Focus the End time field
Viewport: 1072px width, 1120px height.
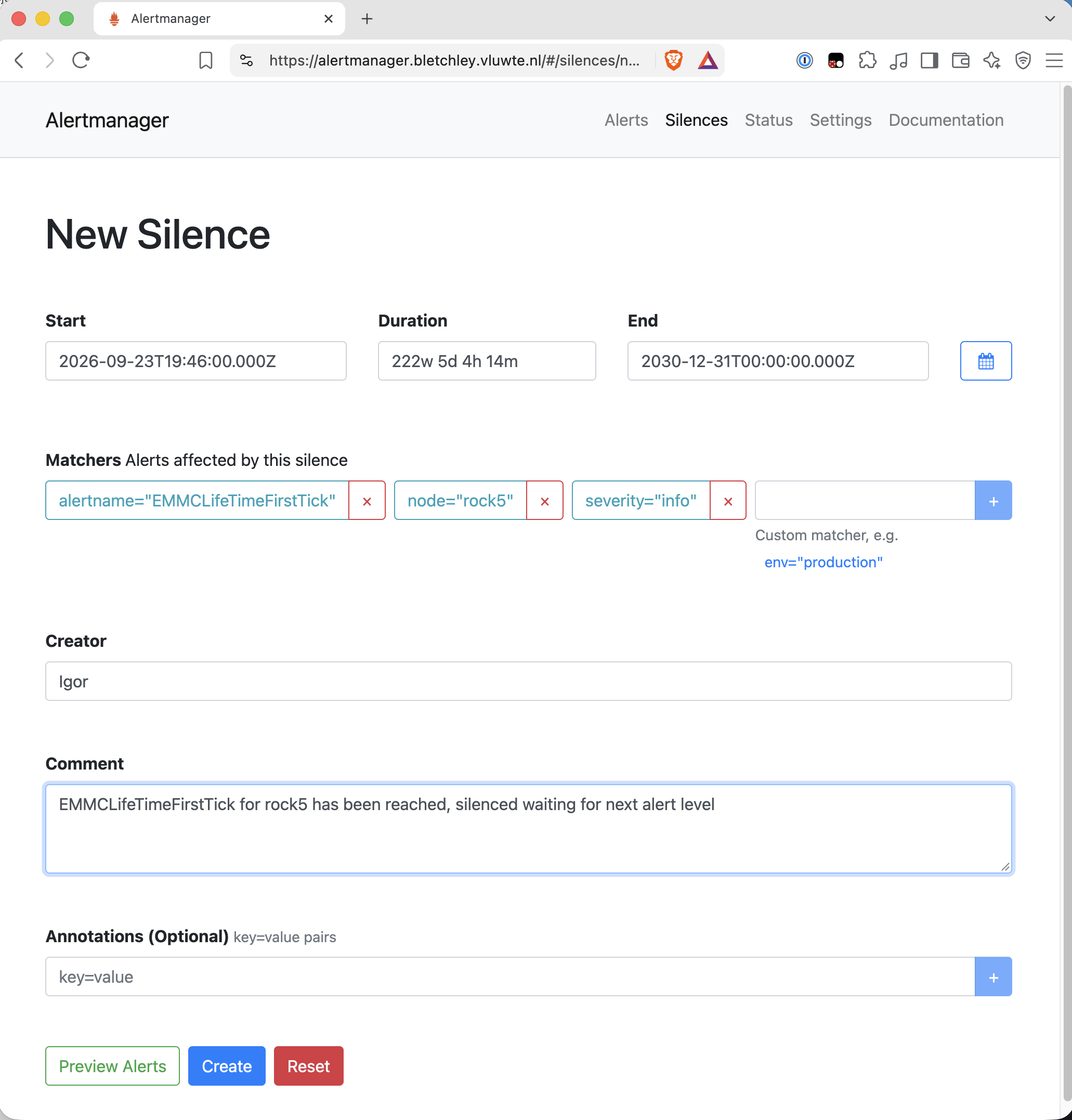tap(778, 360)
